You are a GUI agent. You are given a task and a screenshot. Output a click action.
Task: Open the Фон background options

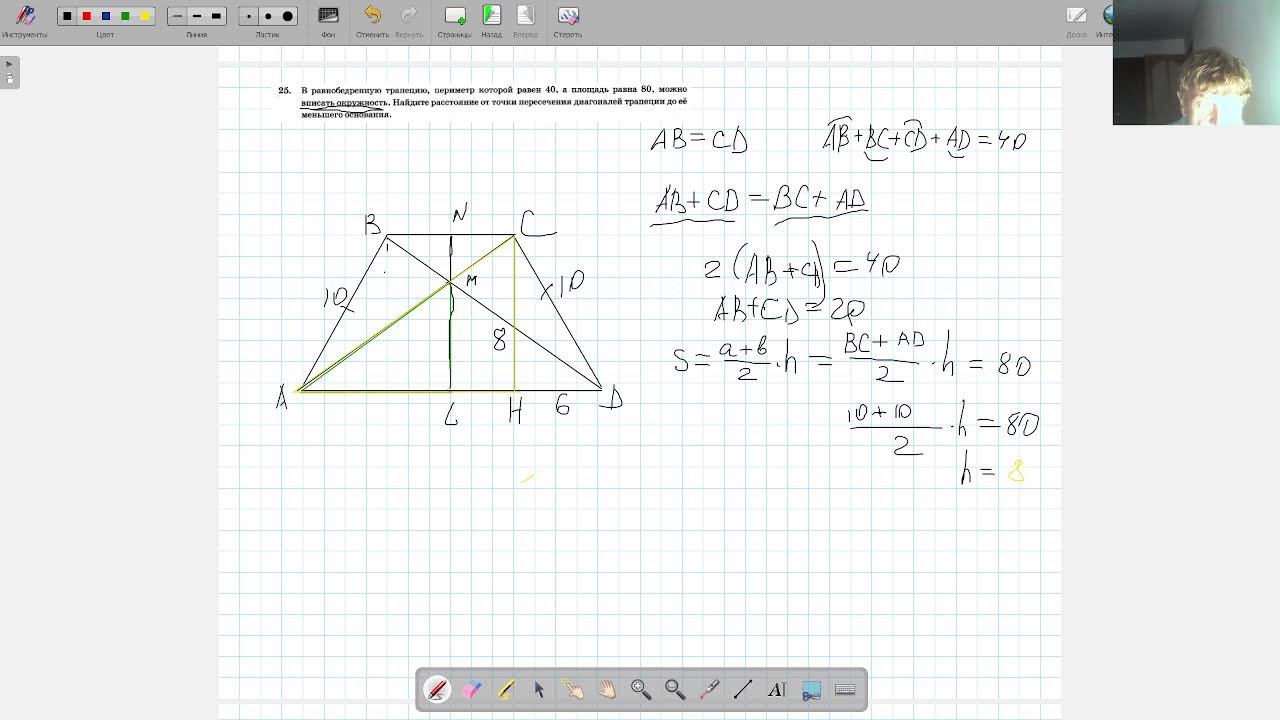(328, 20)
